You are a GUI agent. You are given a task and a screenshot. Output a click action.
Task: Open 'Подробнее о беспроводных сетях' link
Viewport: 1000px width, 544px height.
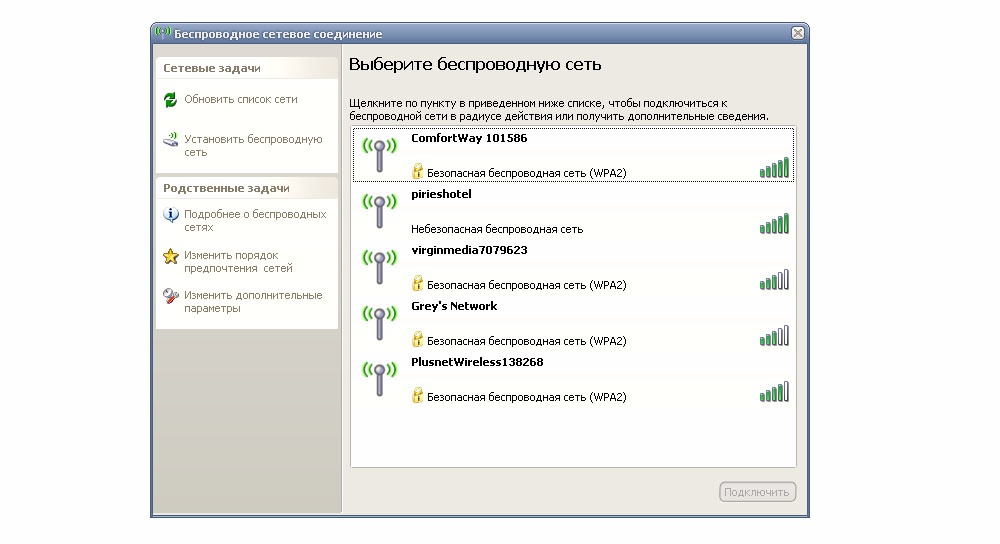pyautogui.click(x=255, y=221)
